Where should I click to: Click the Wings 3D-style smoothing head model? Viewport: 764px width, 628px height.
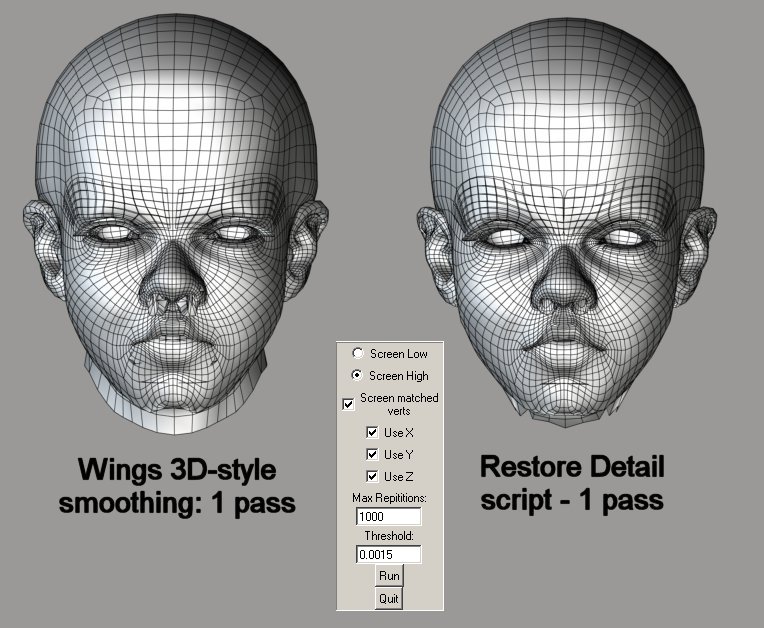click(x=175, y=224)
